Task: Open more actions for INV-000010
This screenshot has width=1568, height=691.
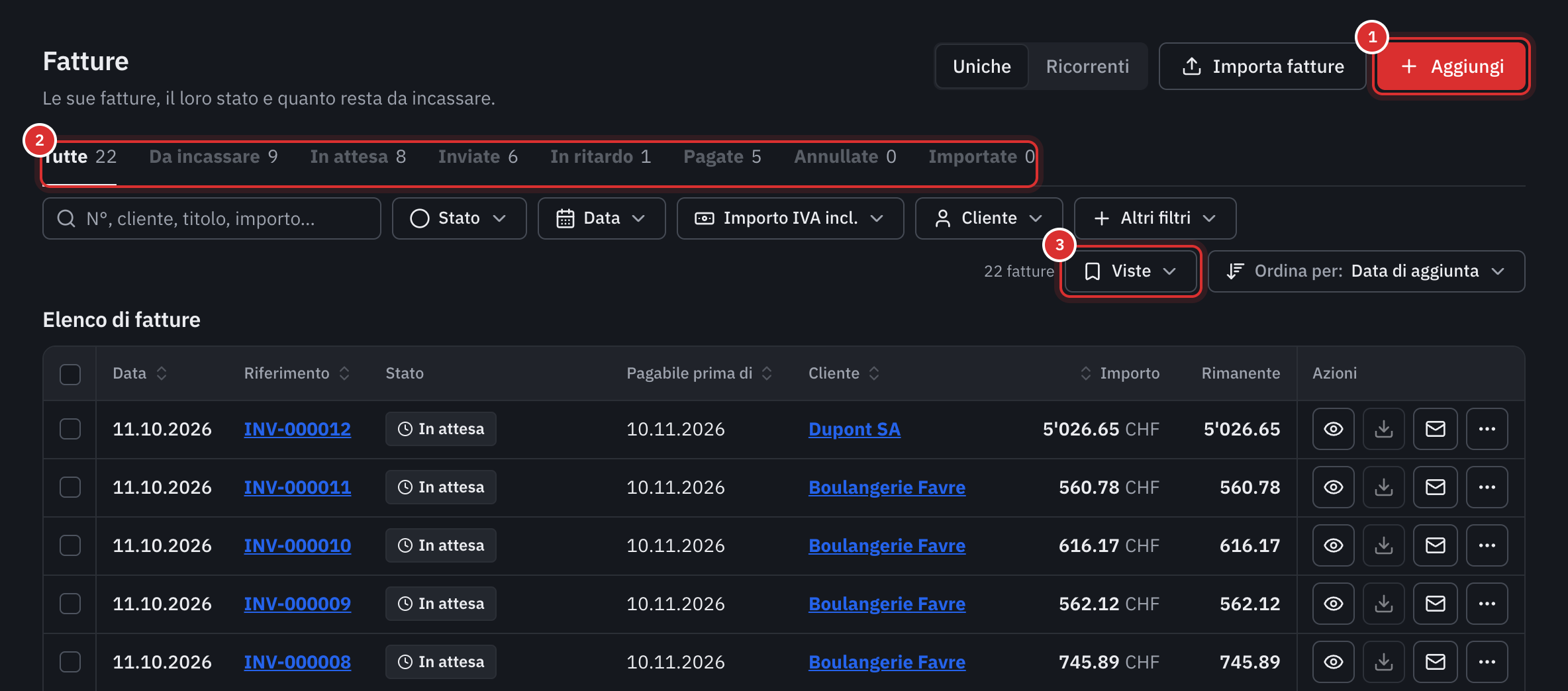Action: (1487, 545)
